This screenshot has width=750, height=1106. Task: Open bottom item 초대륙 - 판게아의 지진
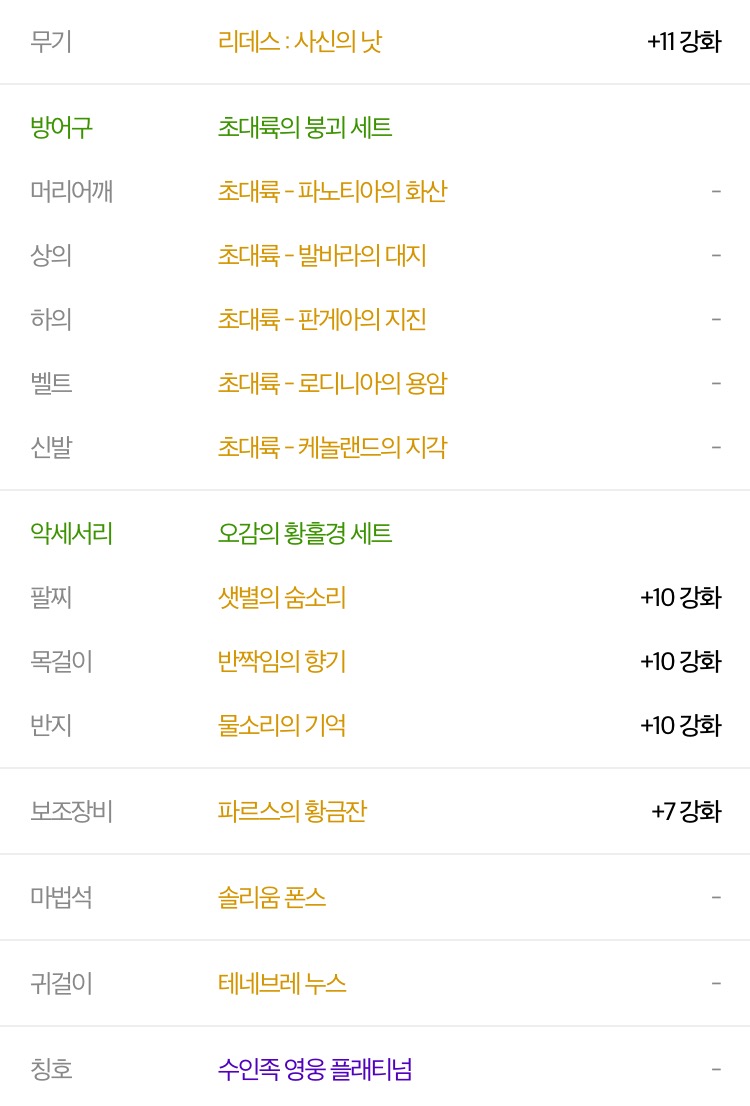pos(322,320)
